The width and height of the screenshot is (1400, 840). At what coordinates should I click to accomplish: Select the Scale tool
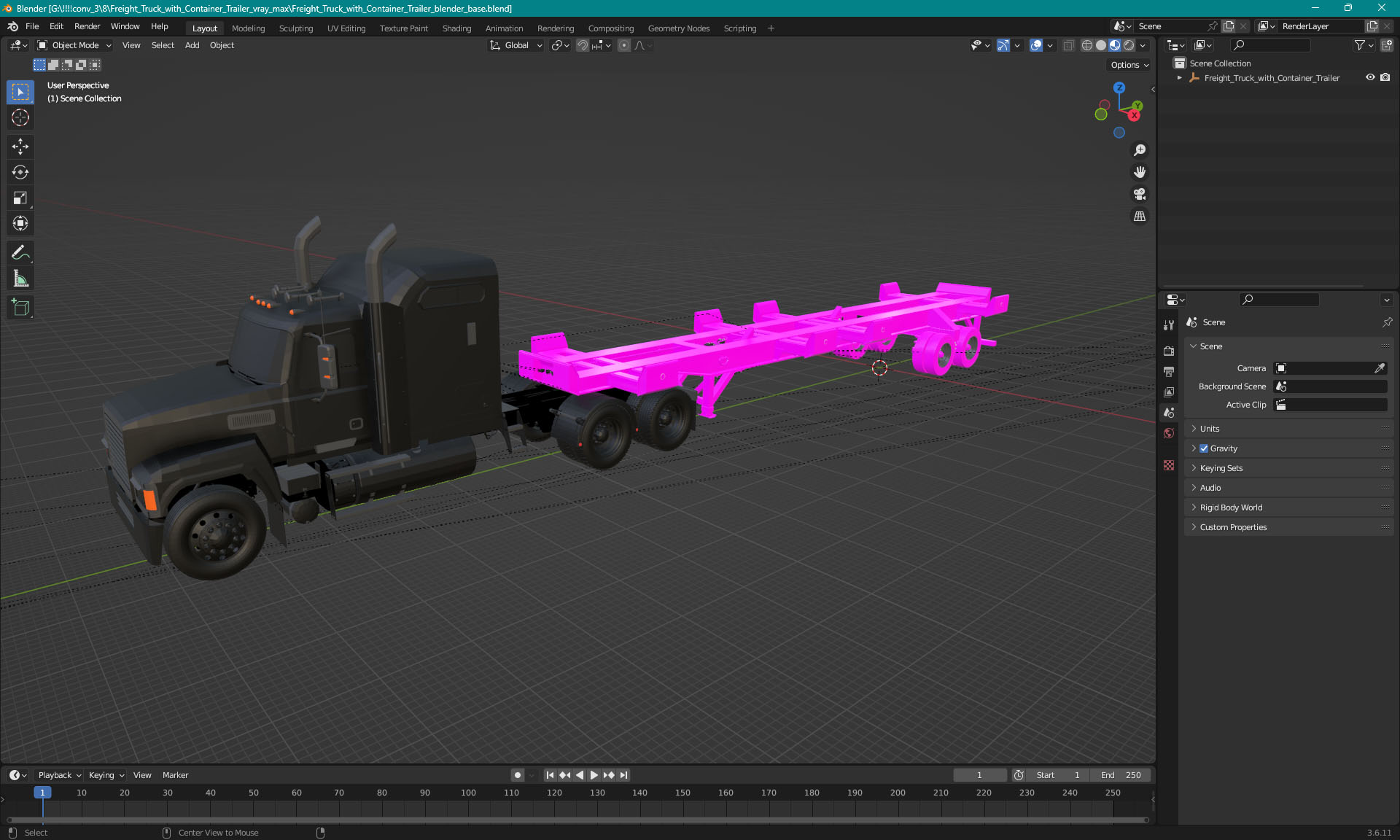(20, 198)
